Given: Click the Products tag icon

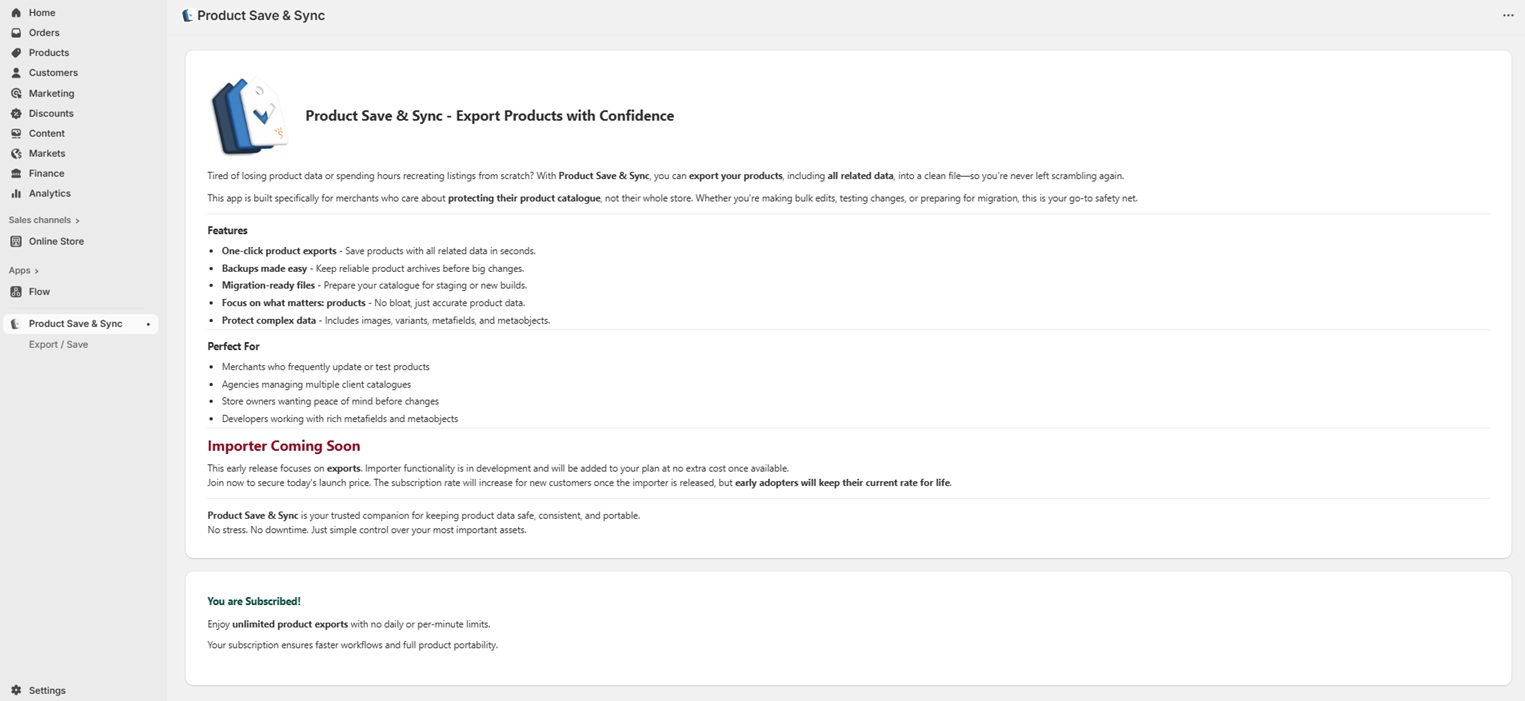Looking at the screenshot, I should (16, 53).
